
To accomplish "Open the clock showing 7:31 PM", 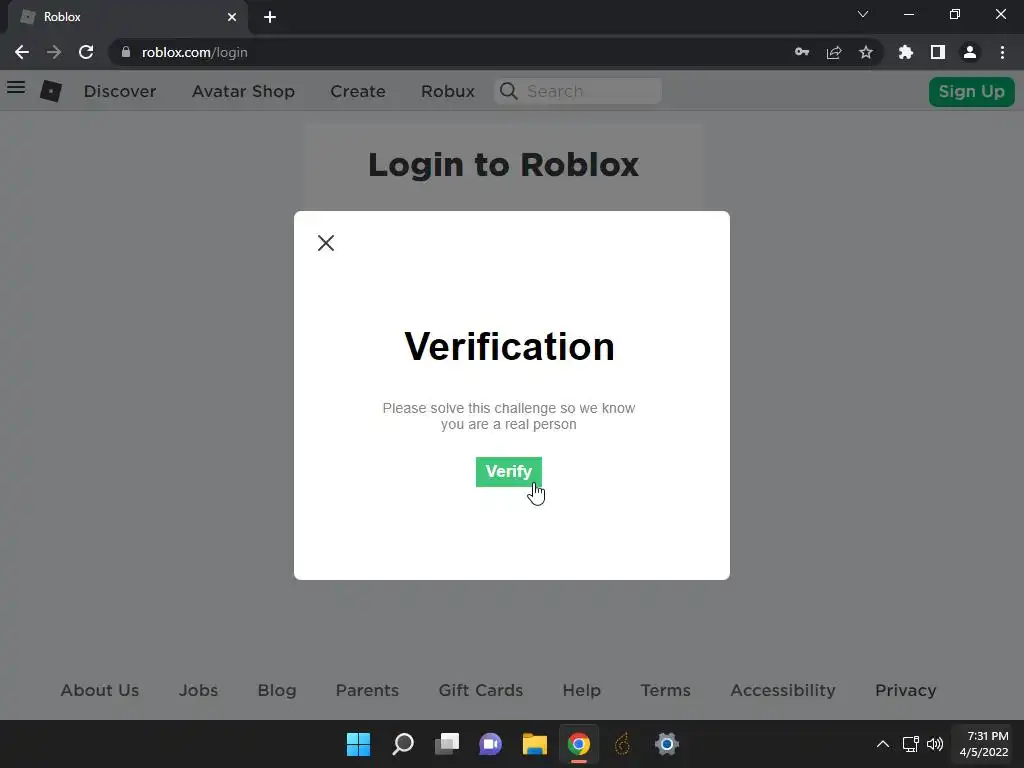I will 984,744.
